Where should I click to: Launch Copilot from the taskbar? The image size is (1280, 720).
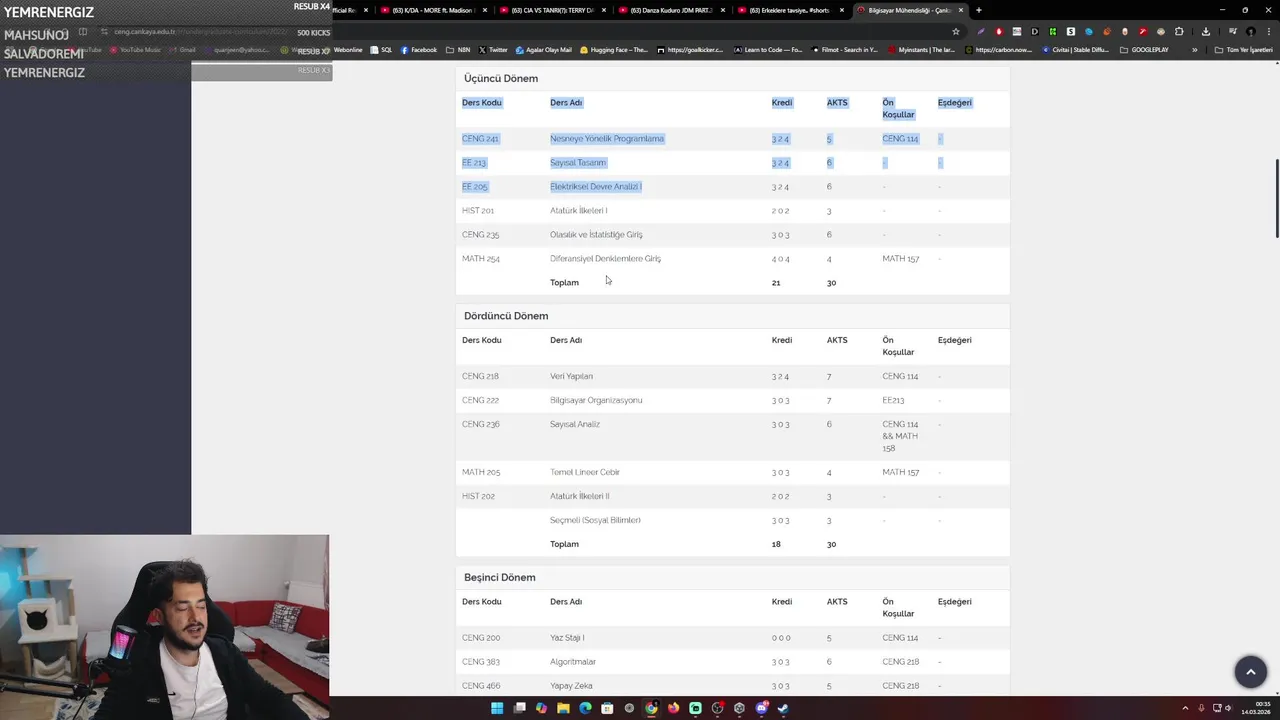pyautogui.click(x=541, y=708)
